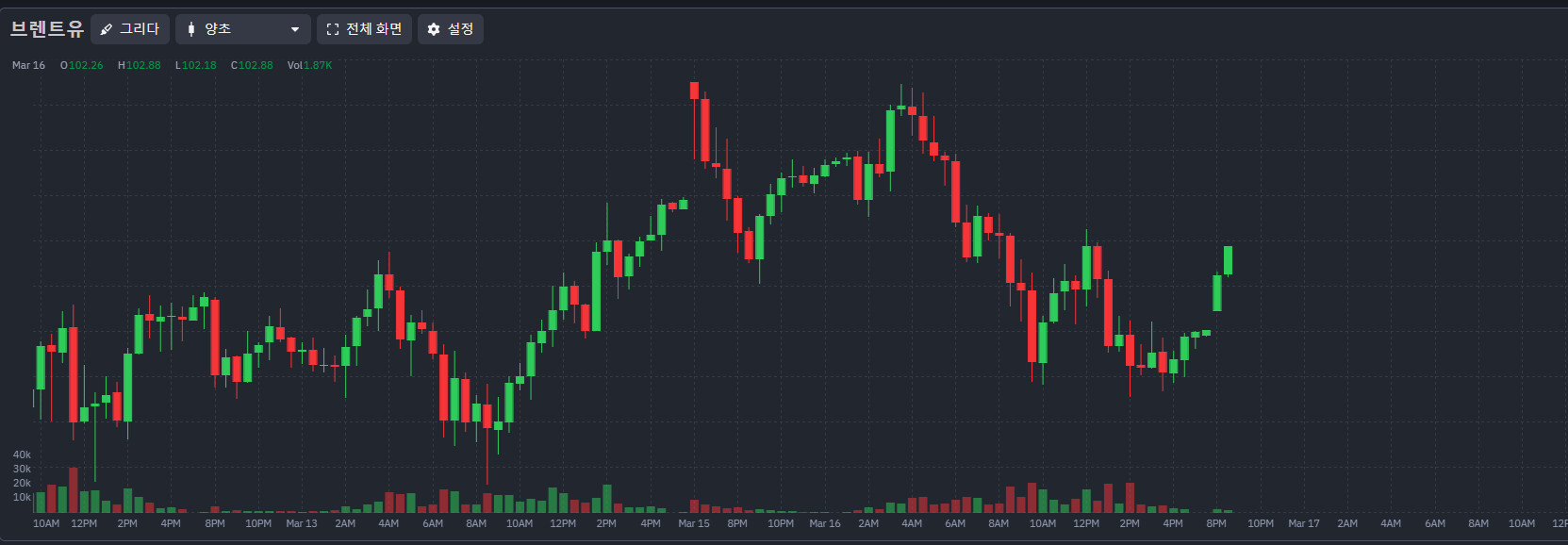The height and width of the screenshot is (545, 1568).
Task: Click the candlestick icon beside 양초
Action: coord(191,29)
